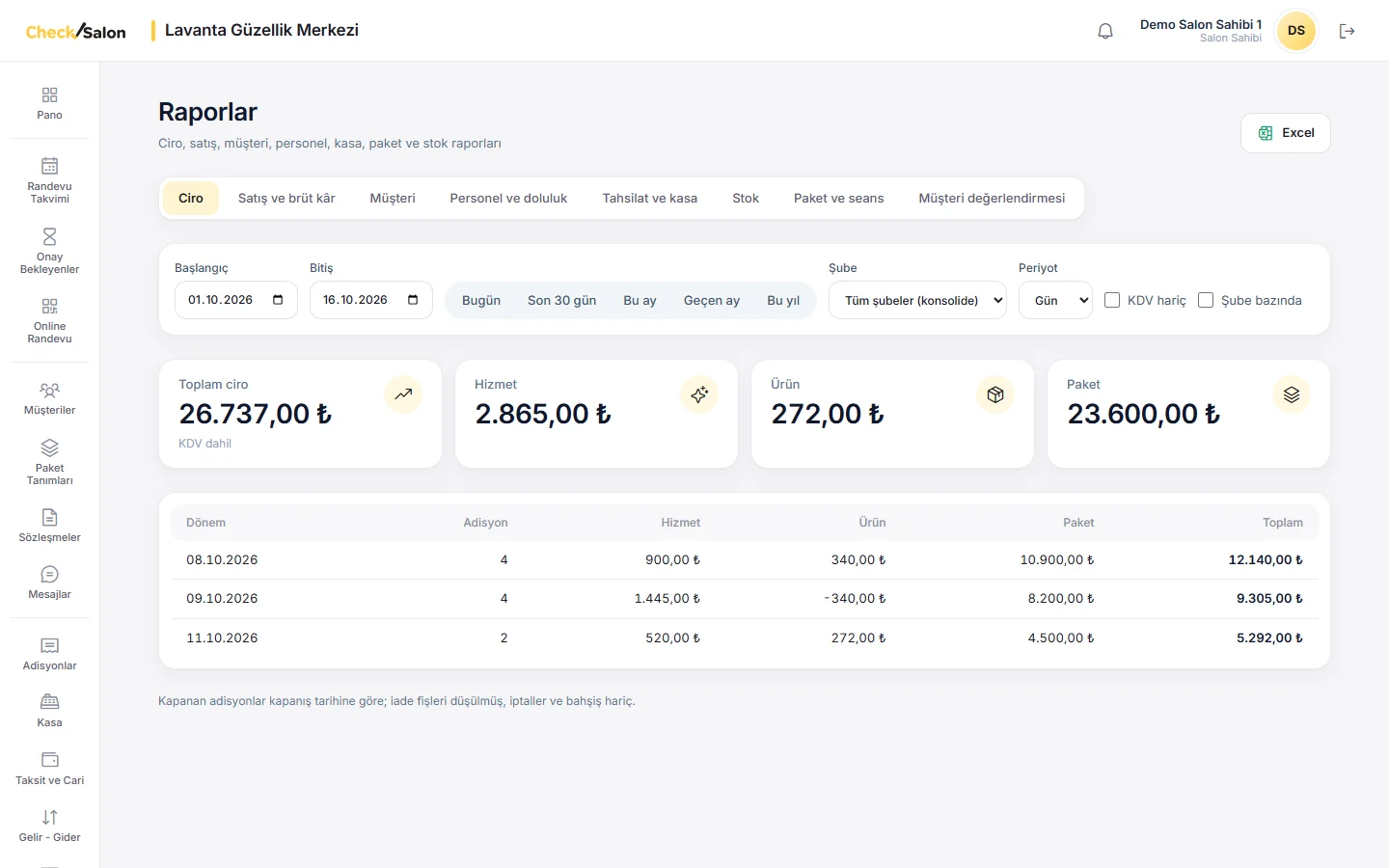Click the logout icon
Viewport: 1389px width, 868px height.
click(1348, 31)
